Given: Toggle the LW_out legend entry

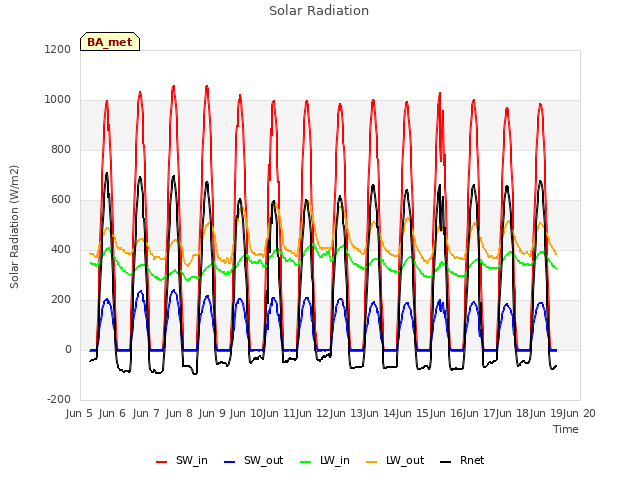Looking at the screenshot, I should [396, 460].
